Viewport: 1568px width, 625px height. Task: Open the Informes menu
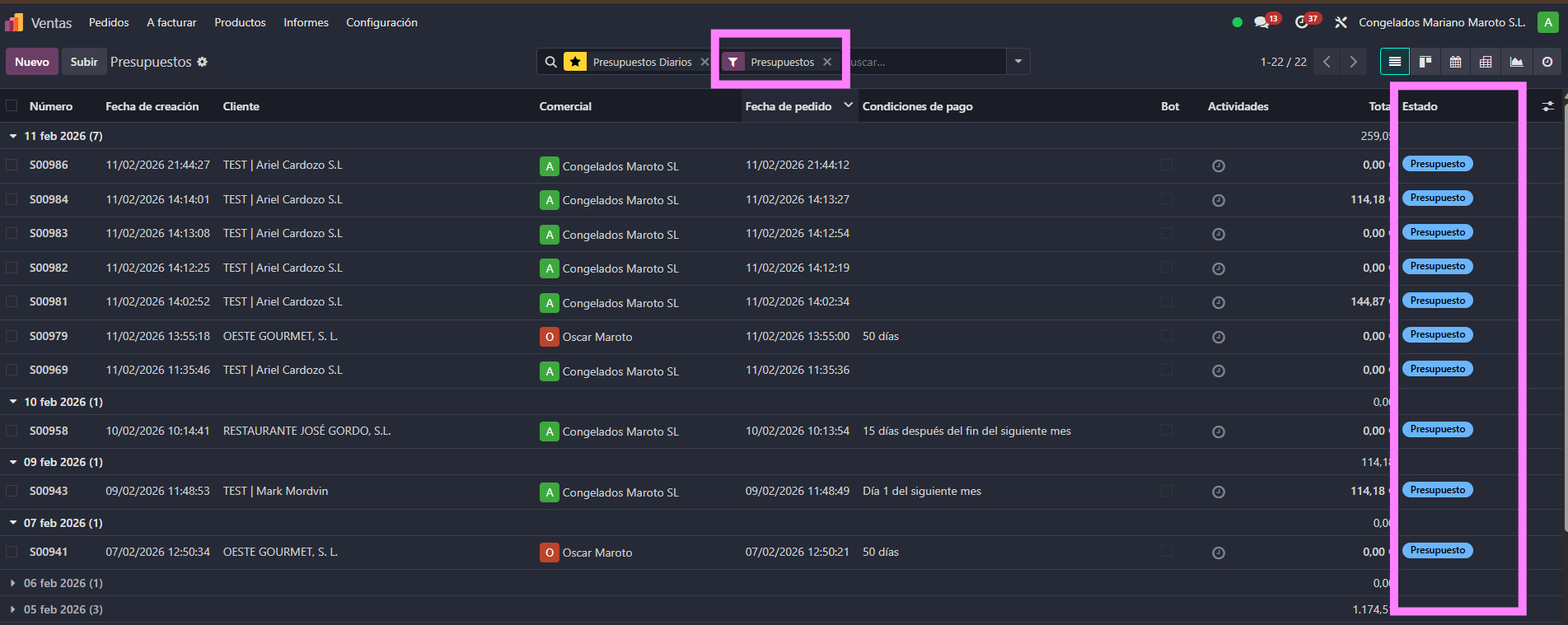click(306, 22)
